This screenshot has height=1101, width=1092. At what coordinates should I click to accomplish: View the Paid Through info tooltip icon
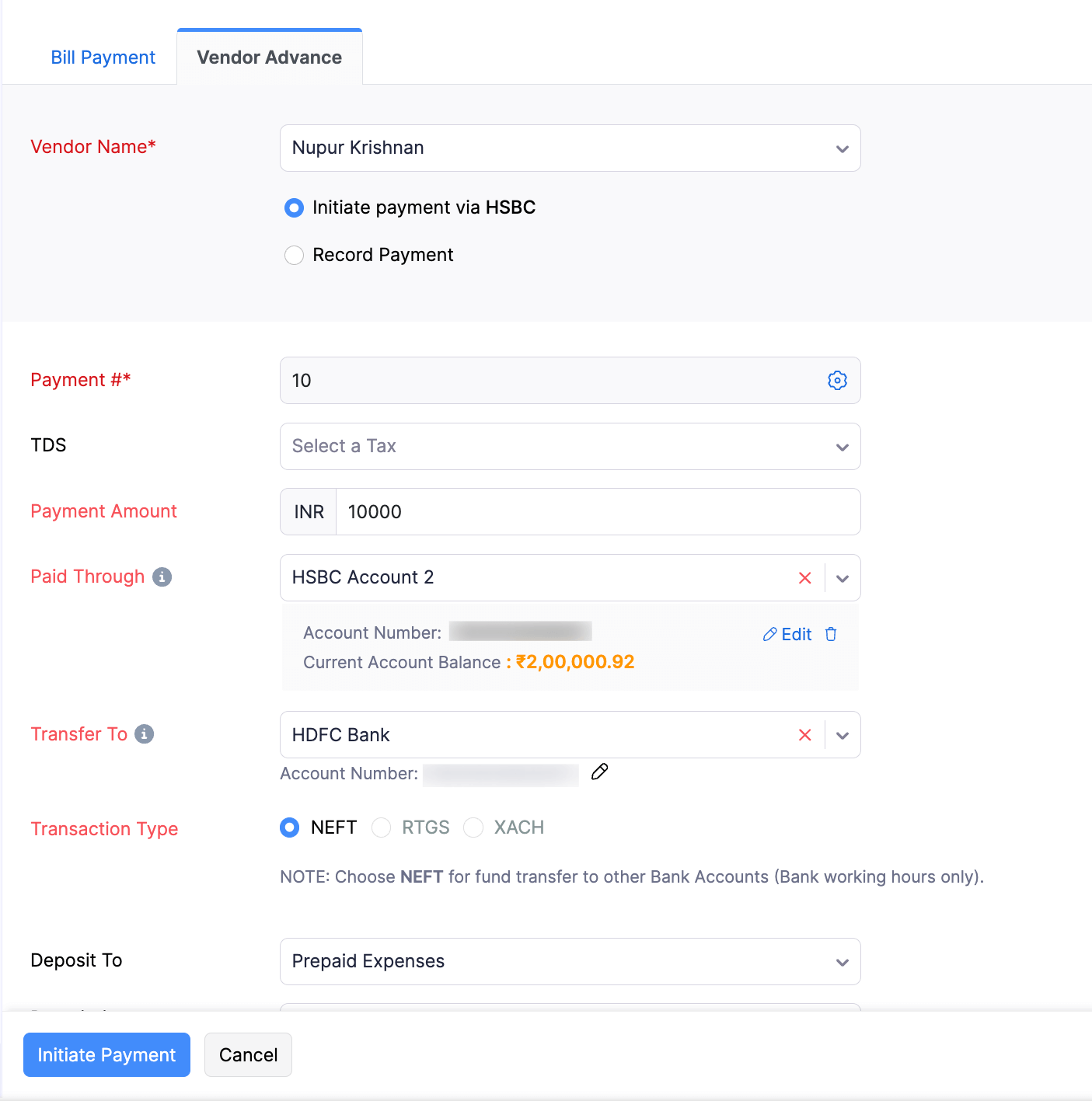pyautogui.click(x=162, y=577)
